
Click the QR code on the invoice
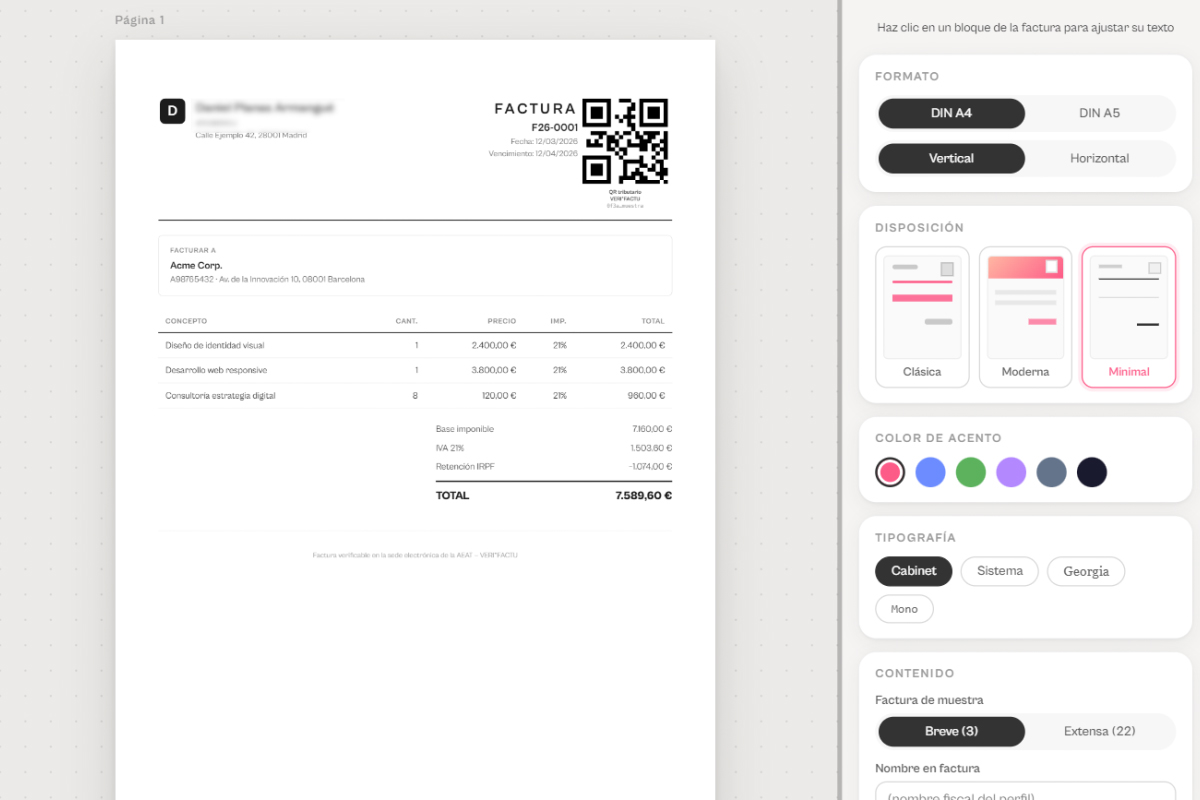[x=625, y=141]
